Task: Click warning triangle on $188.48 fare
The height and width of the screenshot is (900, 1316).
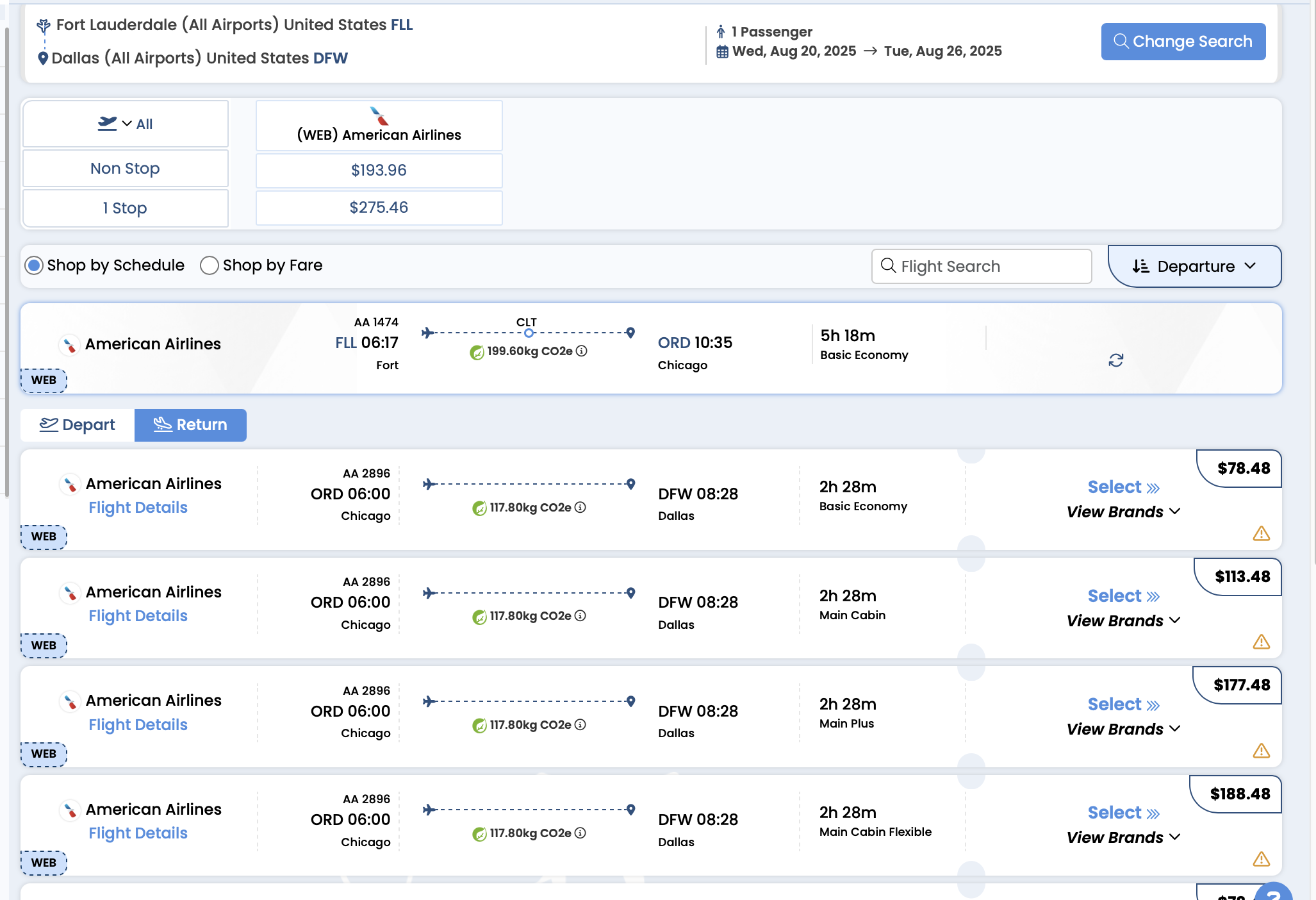Action: click(x=1261, y=859)
